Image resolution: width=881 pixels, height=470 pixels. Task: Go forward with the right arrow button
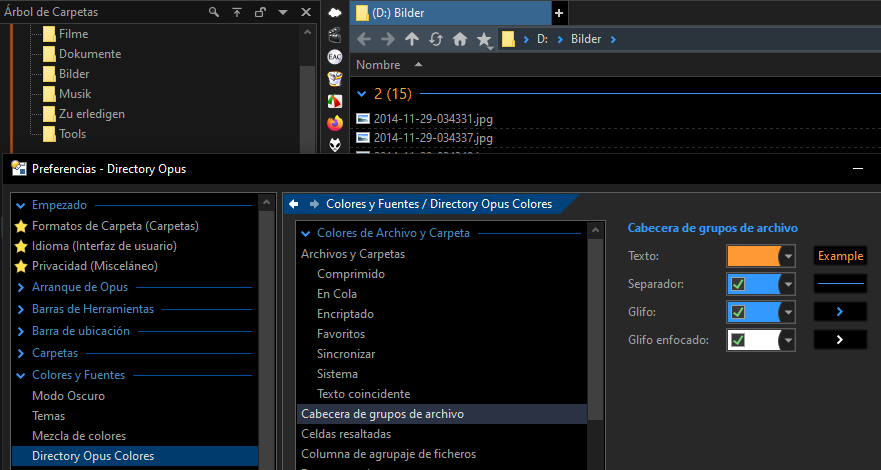tap(388, 39)
